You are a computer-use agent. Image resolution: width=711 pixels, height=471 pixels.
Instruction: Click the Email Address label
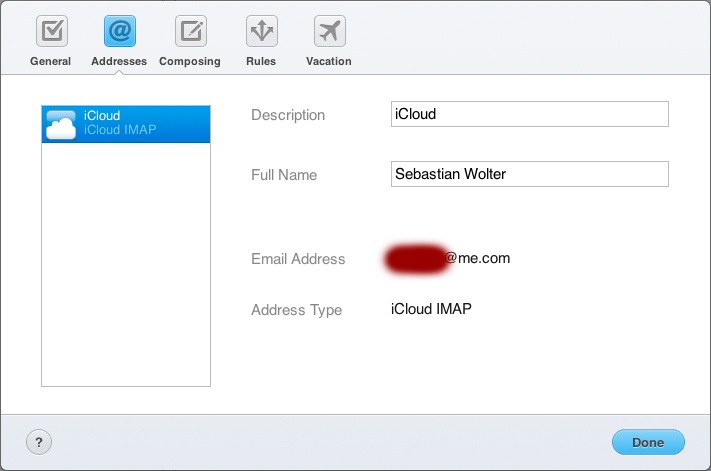pos(298,259)
